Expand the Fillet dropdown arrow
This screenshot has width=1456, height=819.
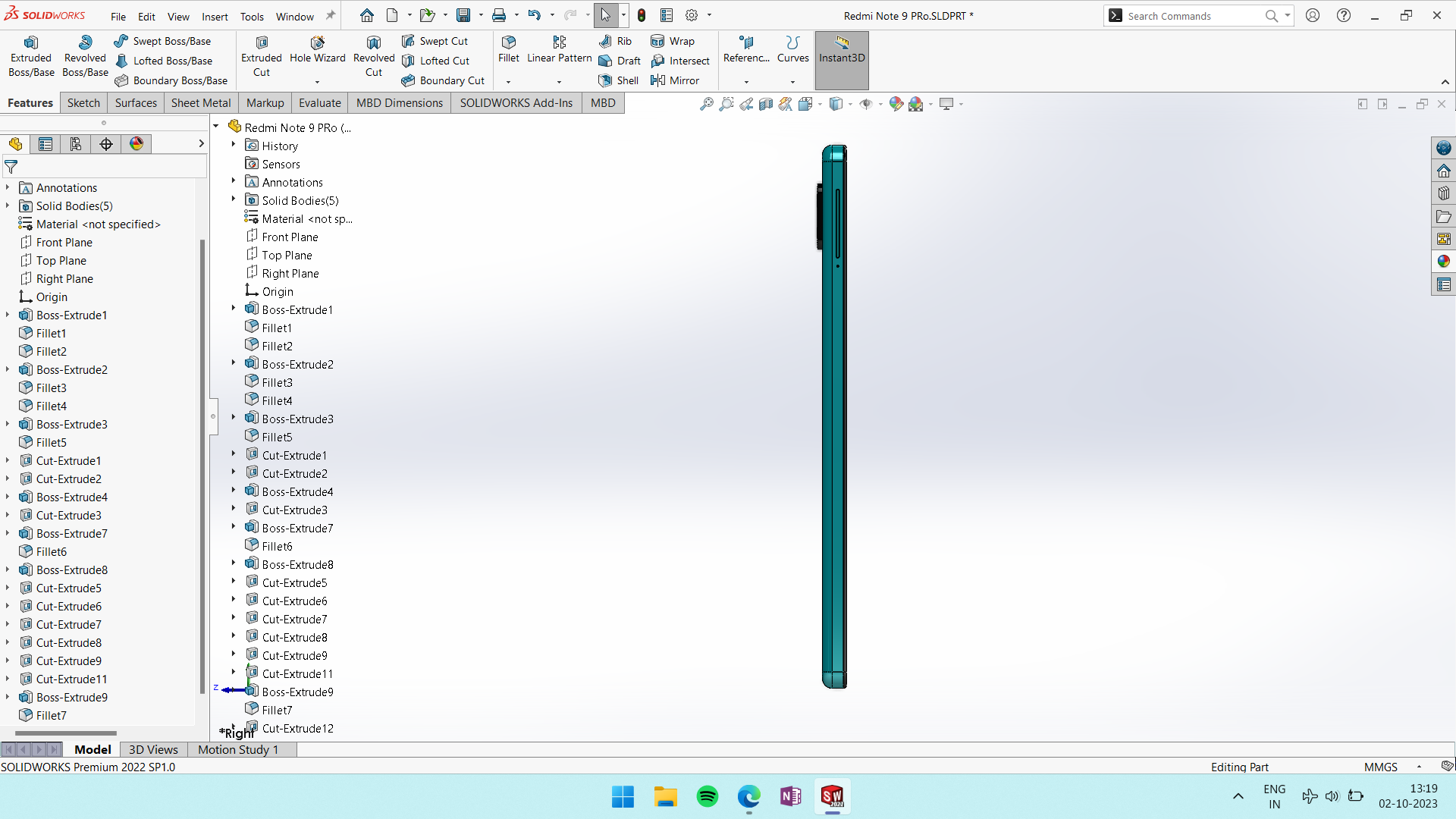tap(509, 82)
